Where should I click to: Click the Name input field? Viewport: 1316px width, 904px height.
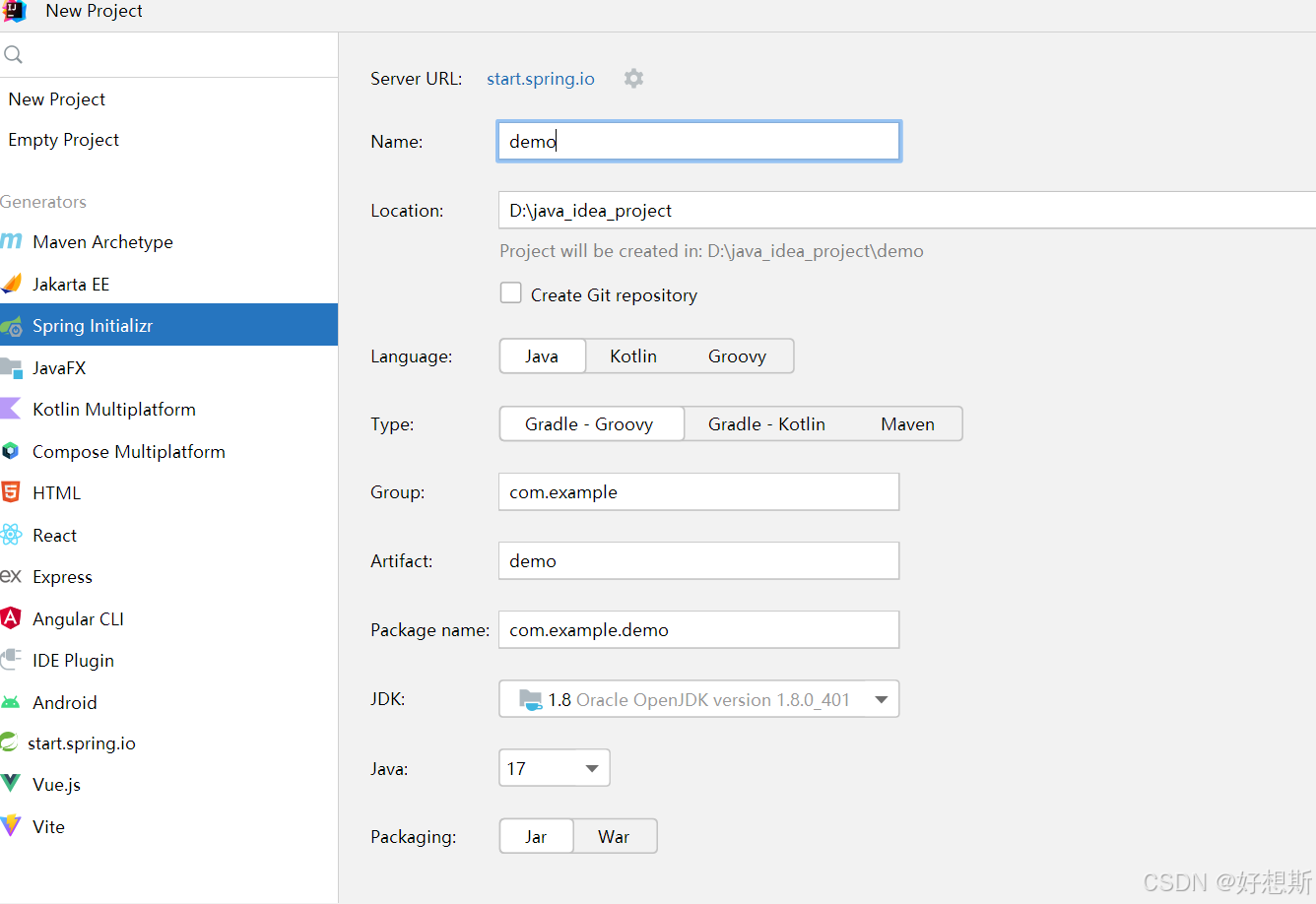pyautogui.click(x=699, y=141)
